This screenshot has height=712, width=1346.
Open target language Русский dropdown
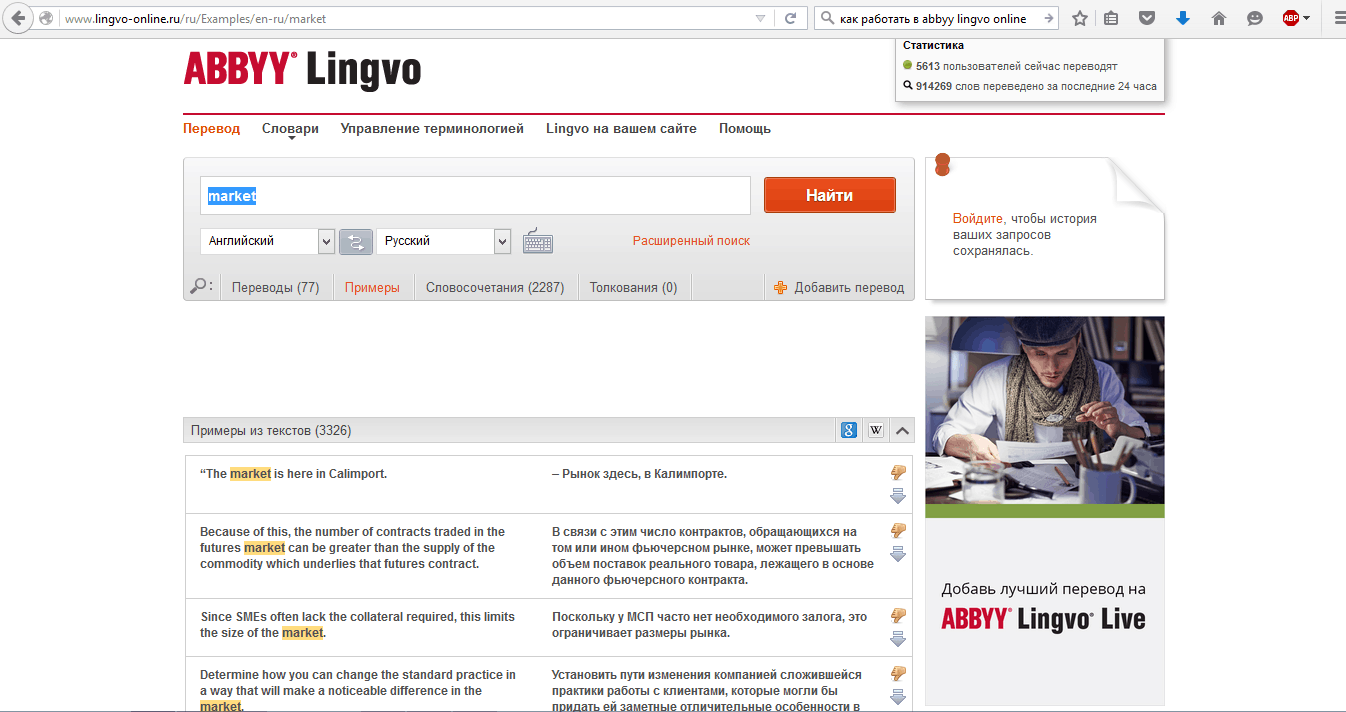click(x=443, y=241)
